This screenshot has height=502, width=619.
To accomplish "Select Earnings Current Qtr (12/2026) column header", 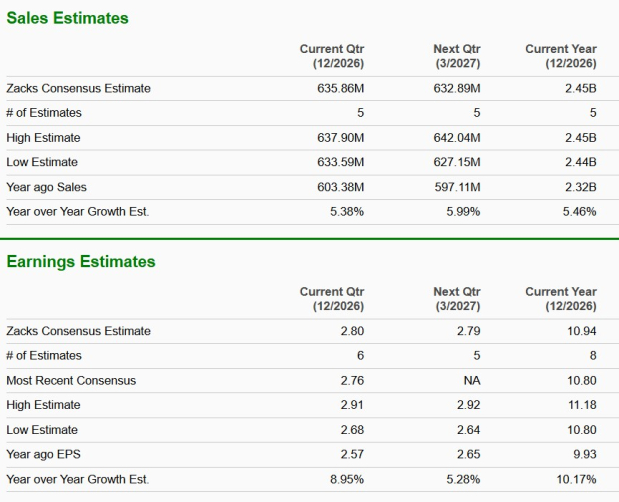I will 332,299.
